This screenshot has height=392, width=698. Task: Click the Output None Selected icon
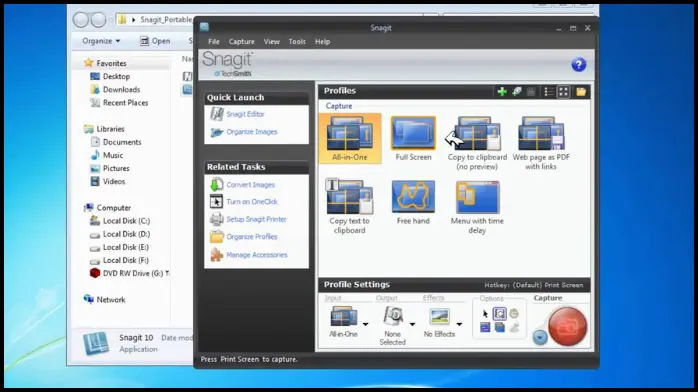click(x=393, y=316)
